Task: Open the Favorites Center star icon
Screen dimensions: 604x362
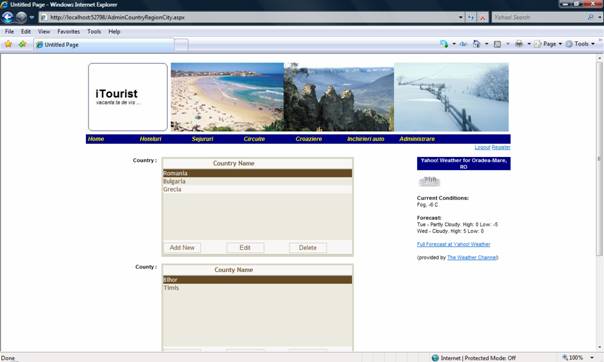Action: (8, 44)
